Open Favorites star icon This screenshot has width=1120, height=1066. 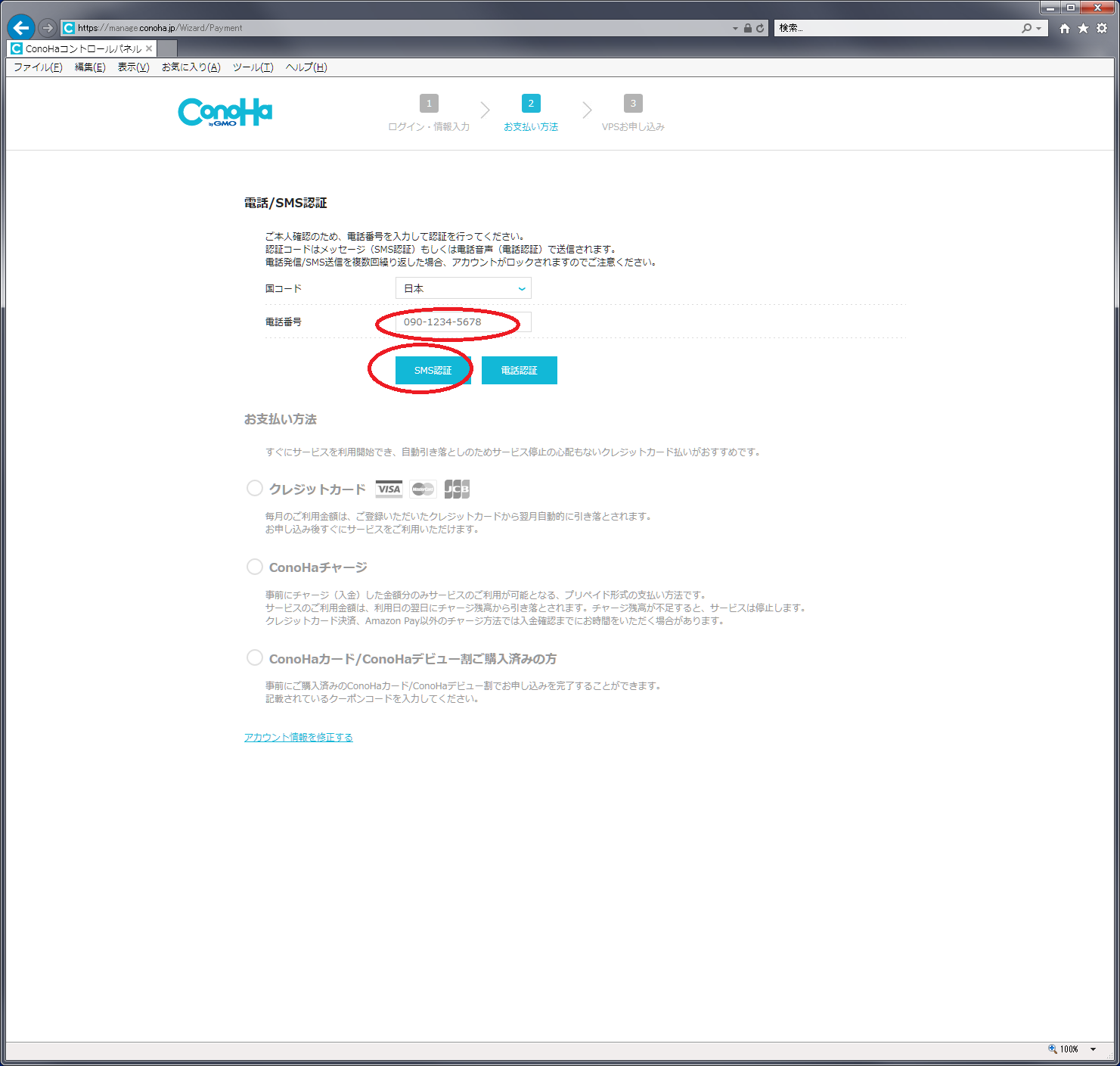1083,28
